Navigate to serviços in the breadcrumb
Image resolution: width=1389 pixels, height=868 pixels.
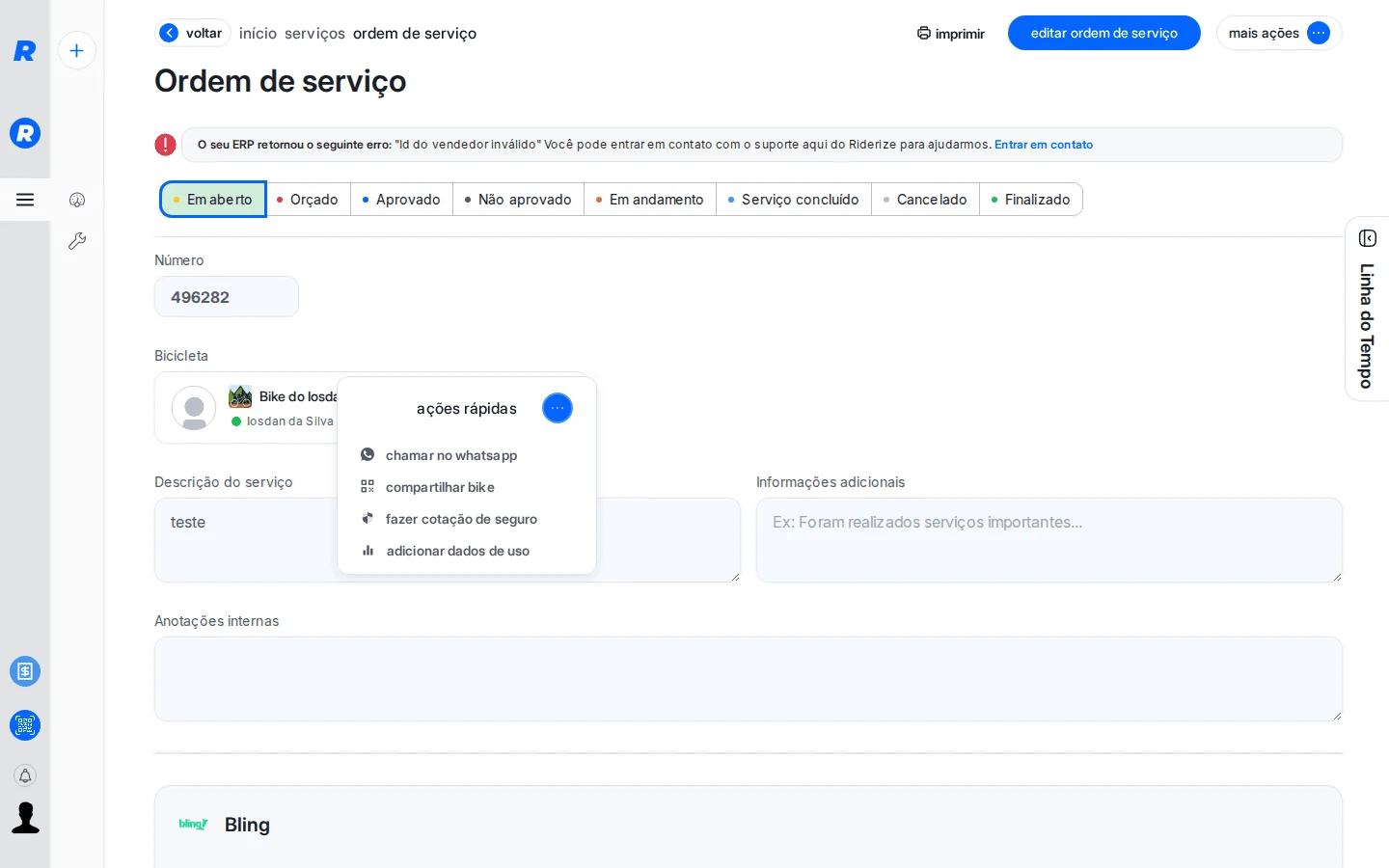[314, 34]
